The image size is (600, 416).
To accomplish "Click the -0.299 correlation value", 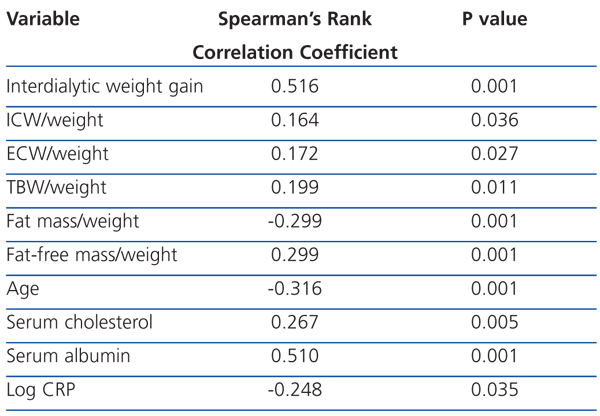I will click(x=292, y=221).
